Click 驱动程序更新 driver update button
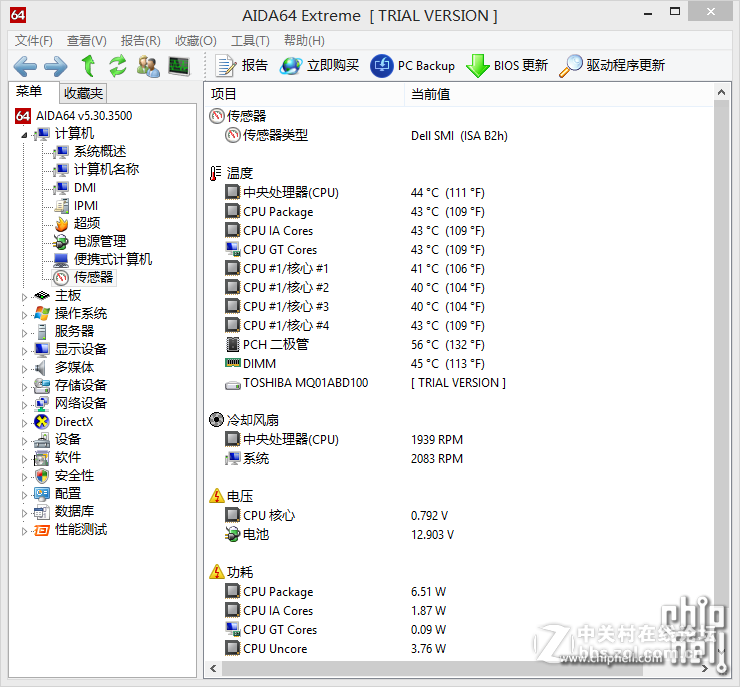This screenshot has width=740, height=687. coord(612,66)
